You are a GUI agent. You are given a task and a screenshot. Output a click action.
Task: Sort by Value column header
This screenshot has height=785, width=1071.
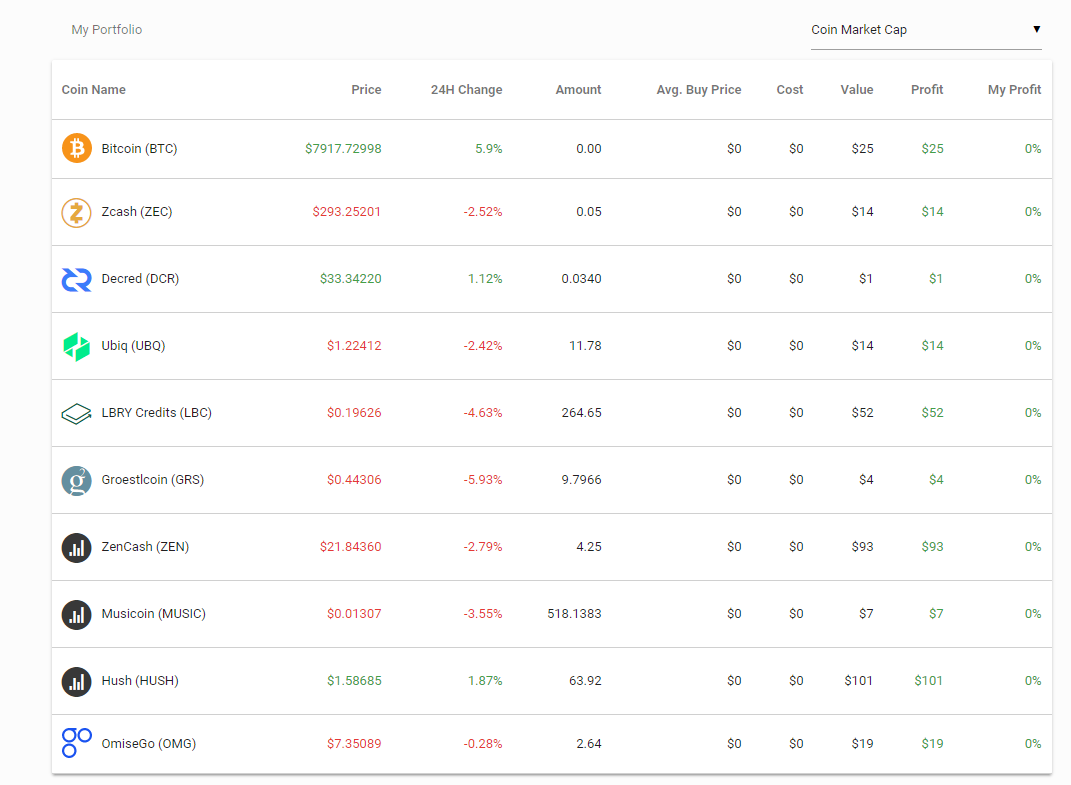click(857, 89)
